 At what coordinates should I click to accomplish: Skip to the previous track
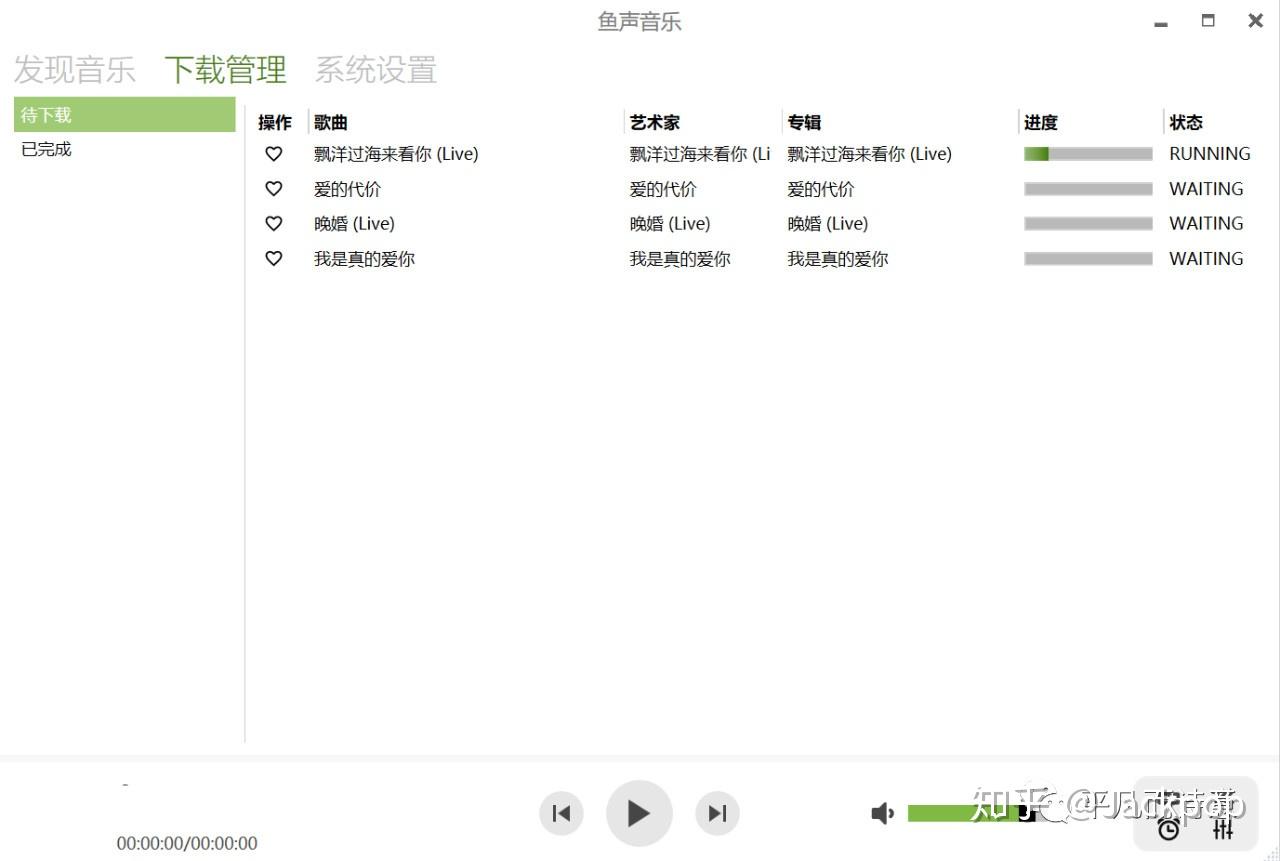tap(561, 813)
